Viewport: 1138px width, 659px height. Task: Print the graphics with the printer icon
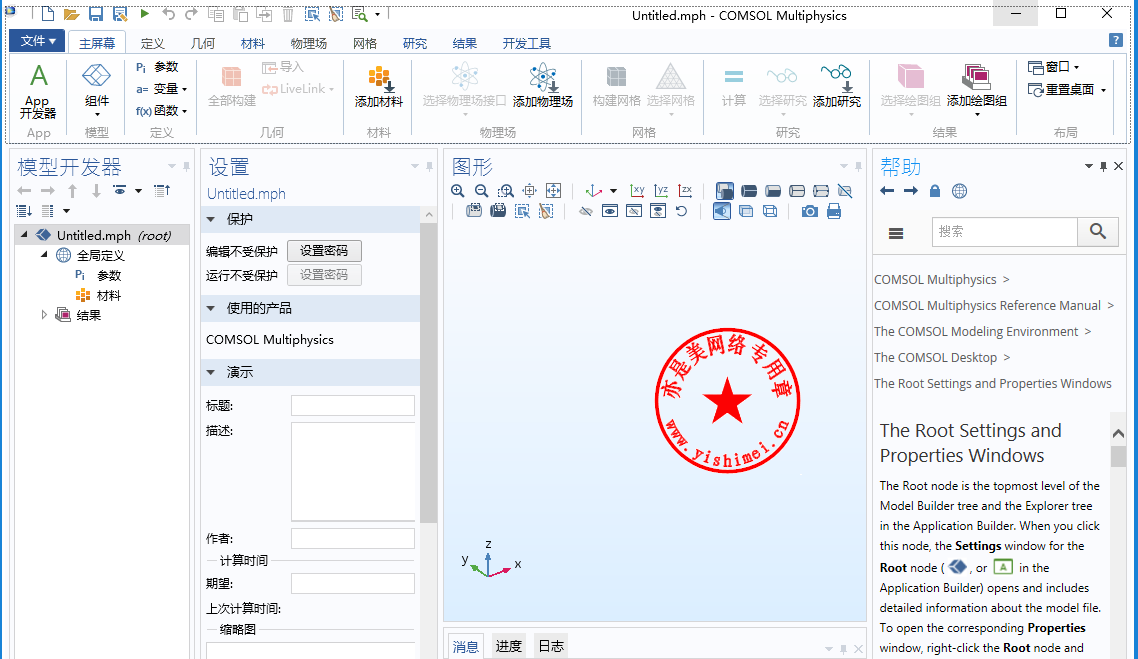pos(834,211)
